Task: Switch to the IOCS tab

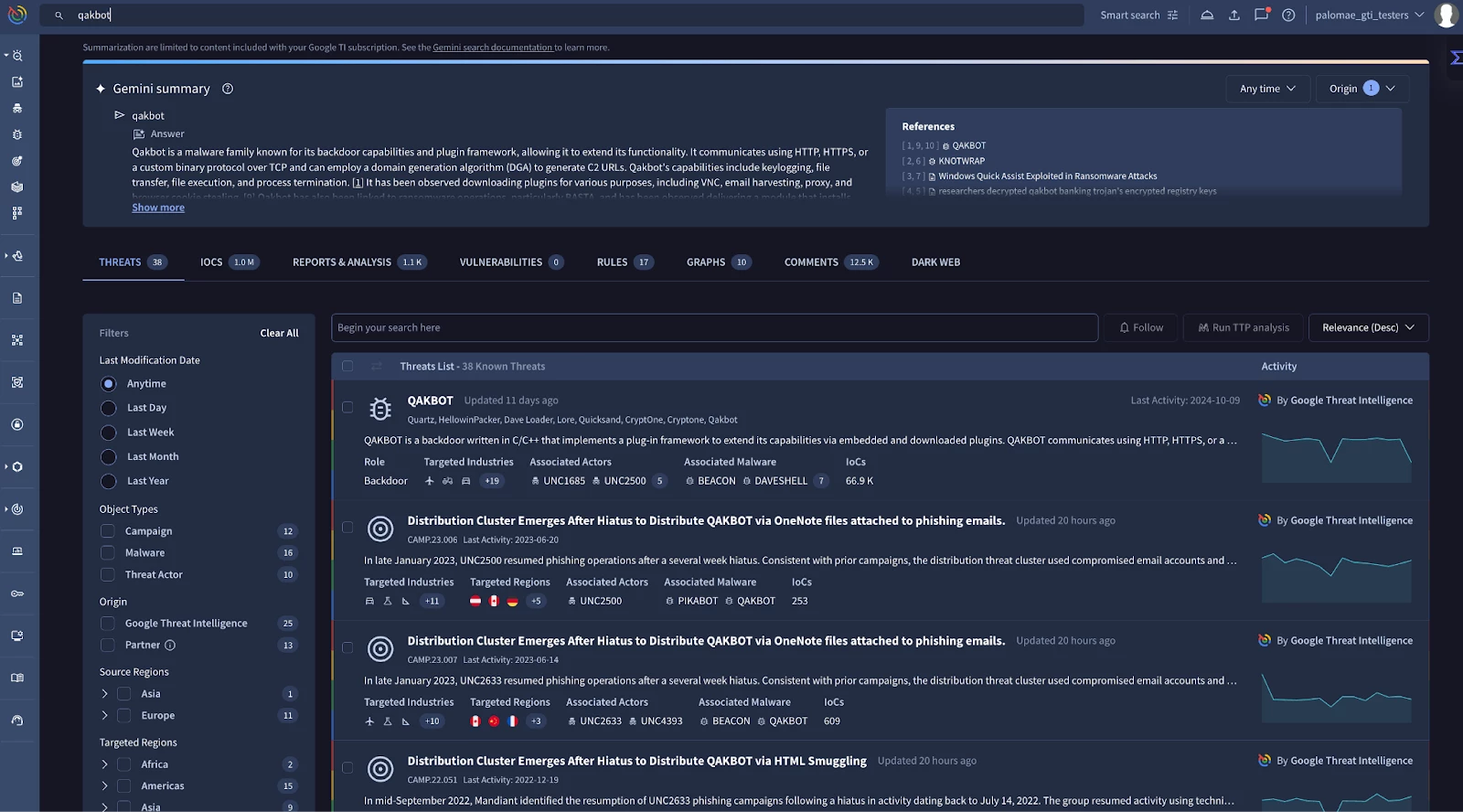Action: pos(230,262)
